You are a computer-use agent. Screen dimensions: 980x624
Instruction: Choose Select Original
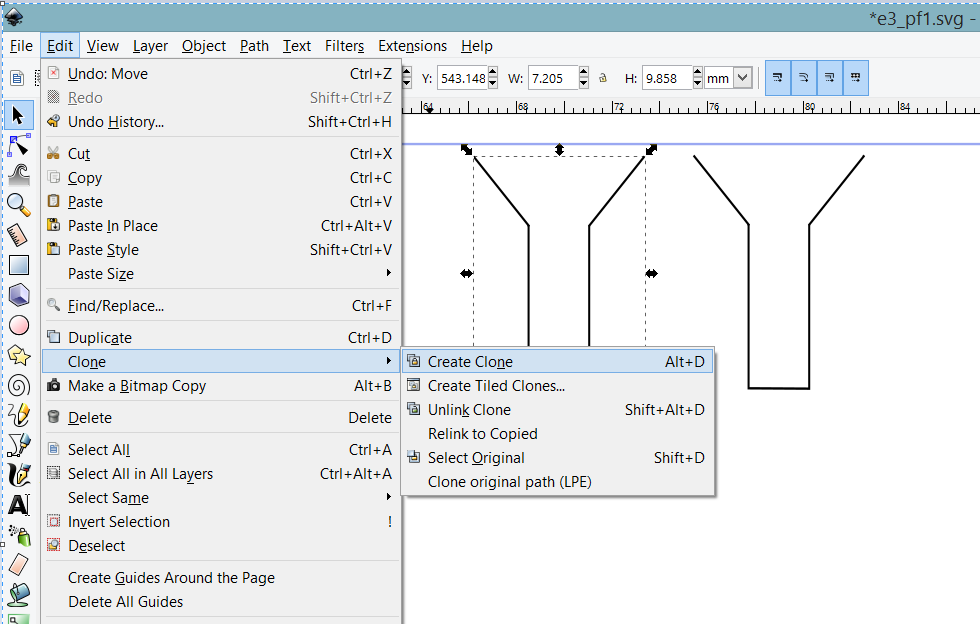pyautogui.click(x=558, y=458)
